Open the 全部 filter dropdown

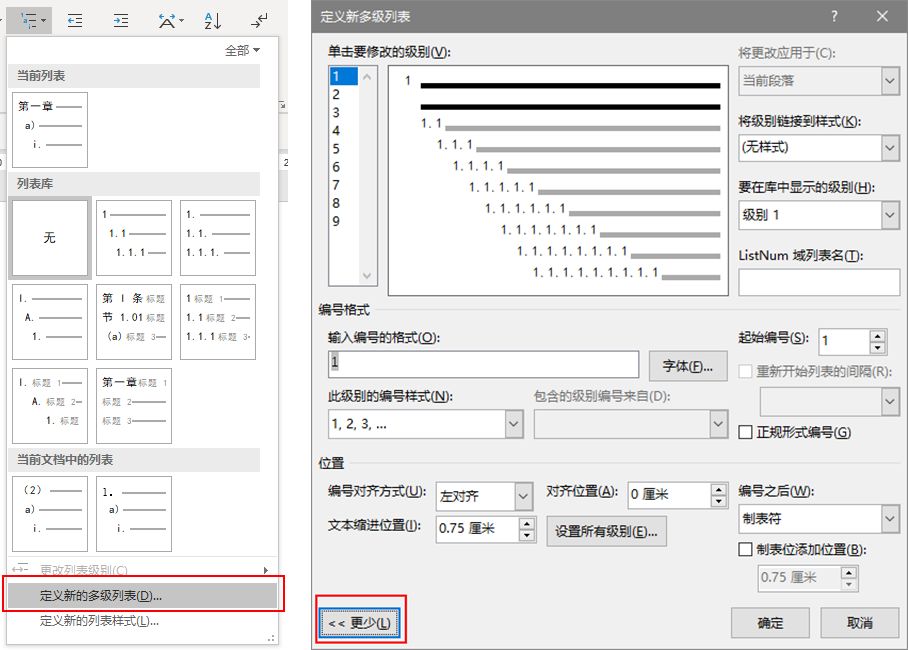point(242,50)
